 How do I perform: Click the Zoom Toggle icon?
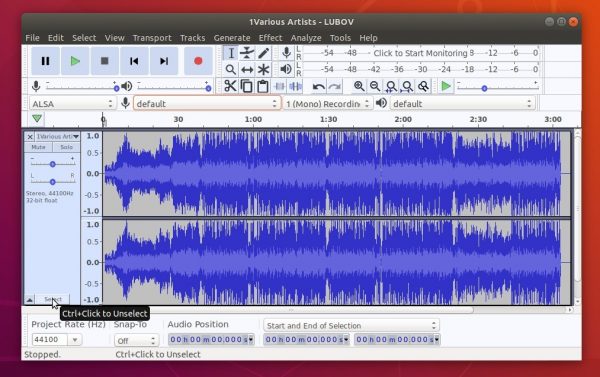coord(423,86)
